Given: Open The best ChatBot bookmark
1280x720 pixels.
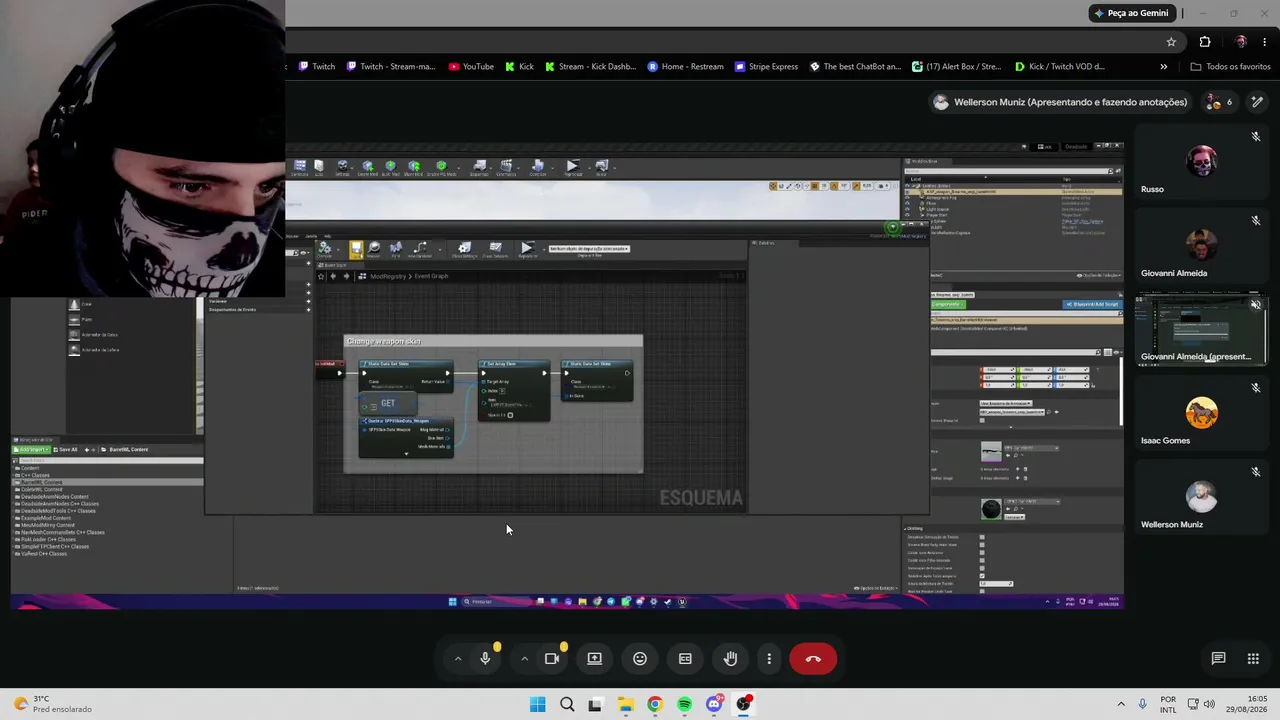Looking at the screenshot, I should (x=856, y=67).
